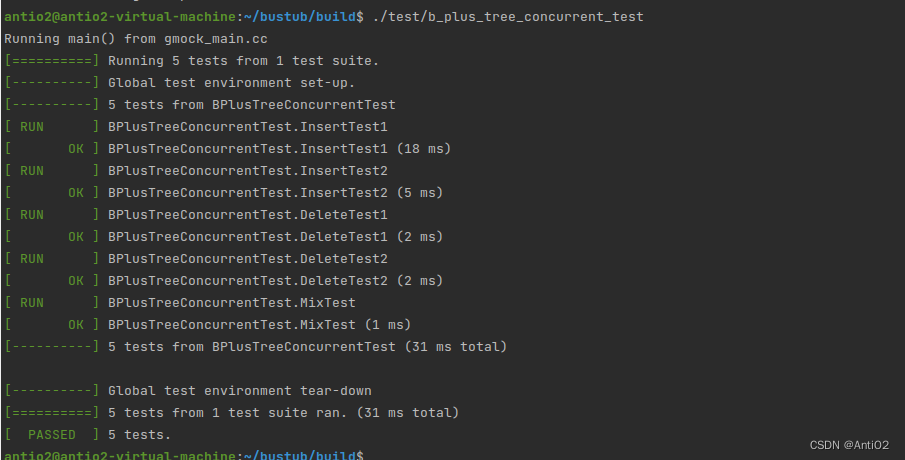
Task: Click the RUN label for InsertTest1
Action: (32, 127)
